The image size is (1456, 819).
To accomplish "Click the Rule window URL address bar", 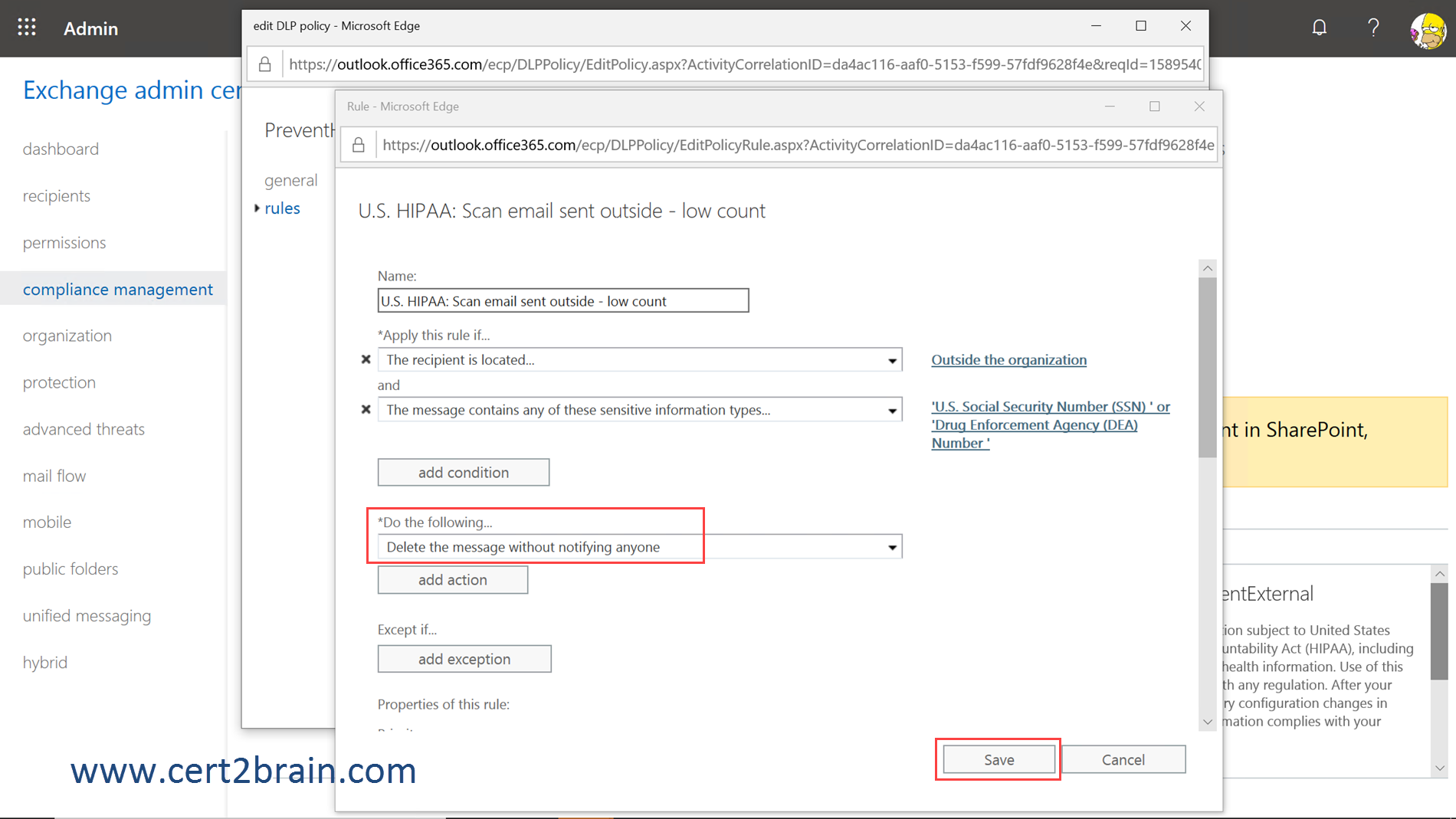I will tap(797, 145).
